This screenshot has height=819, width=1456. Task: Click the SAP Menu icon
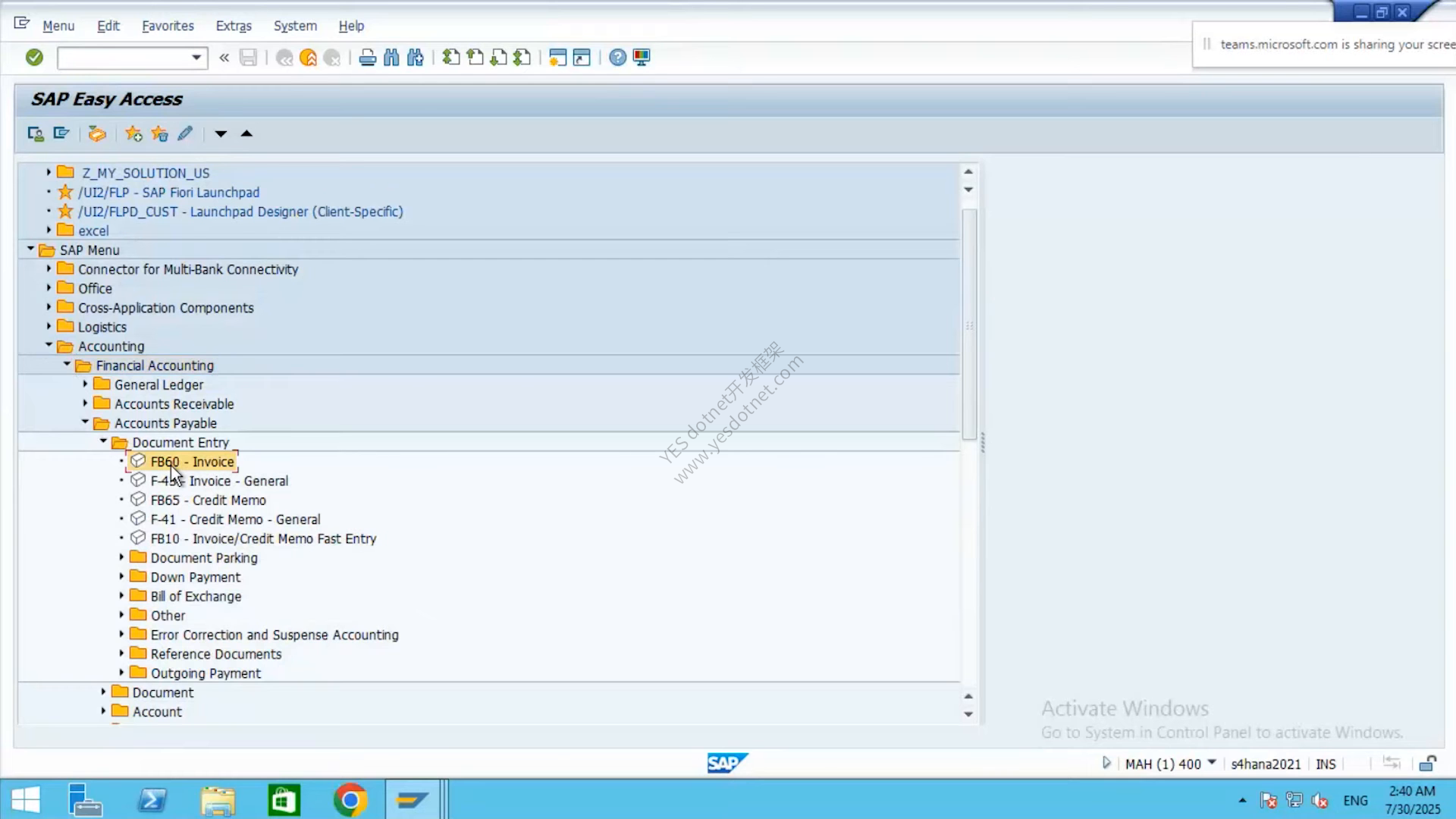[x=61, y=134]
